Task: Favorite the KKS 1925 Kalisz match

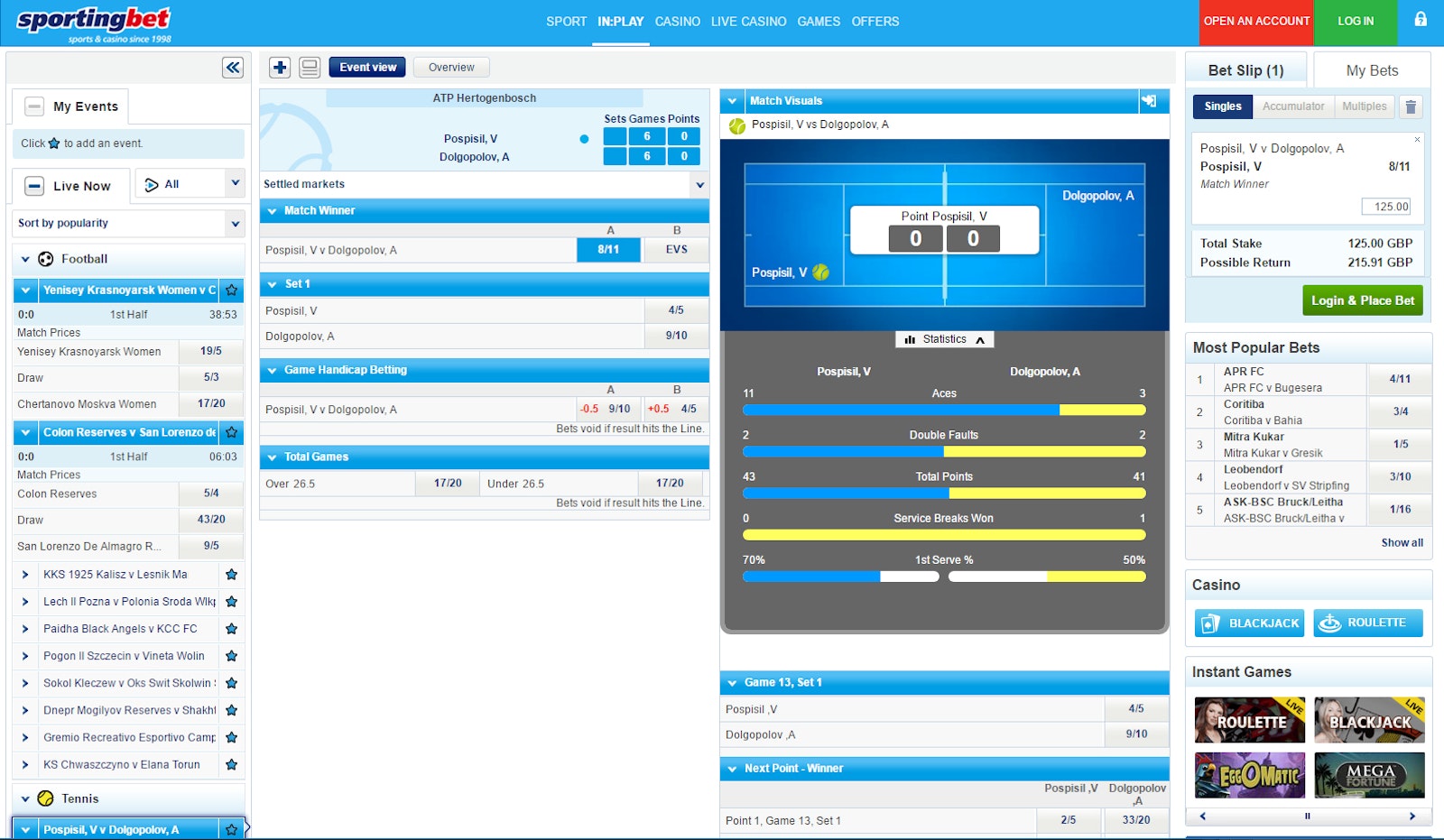Action: coord(231,575)
